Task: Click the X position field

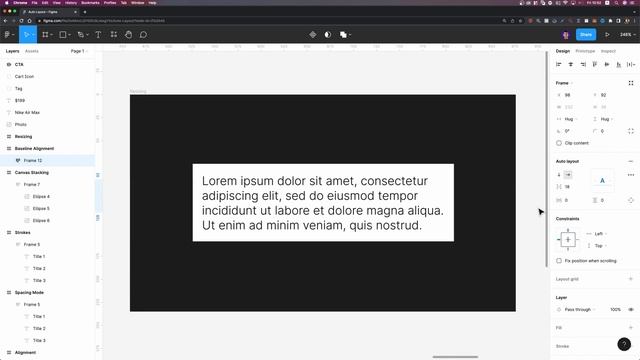Action: click(572, 95)
